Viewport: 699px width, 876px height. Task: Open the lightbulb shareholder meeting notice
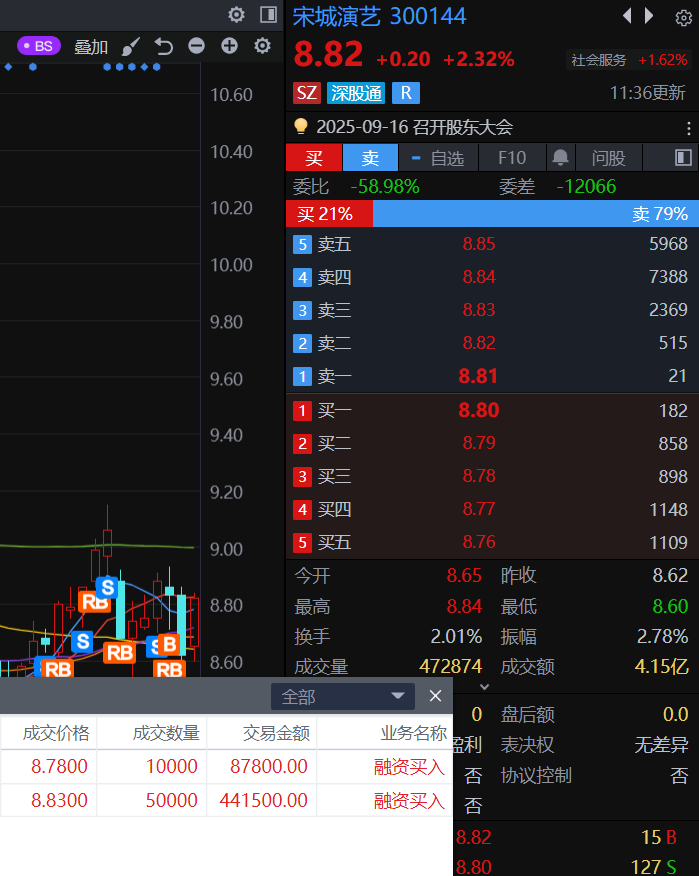403,127
